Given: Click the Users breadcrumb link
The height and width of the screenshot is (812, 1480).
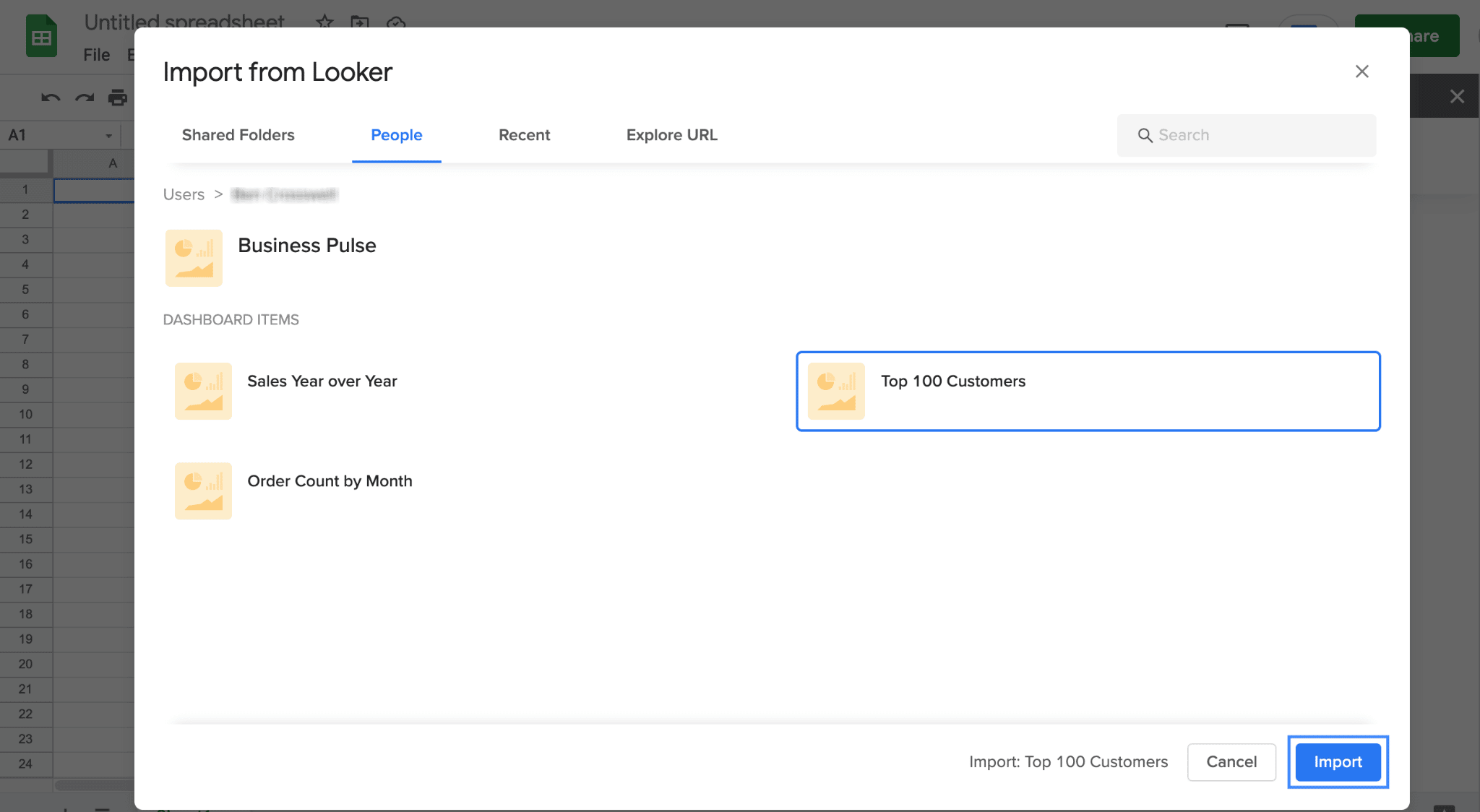Looking at the screenshot, I should point(184,194).
